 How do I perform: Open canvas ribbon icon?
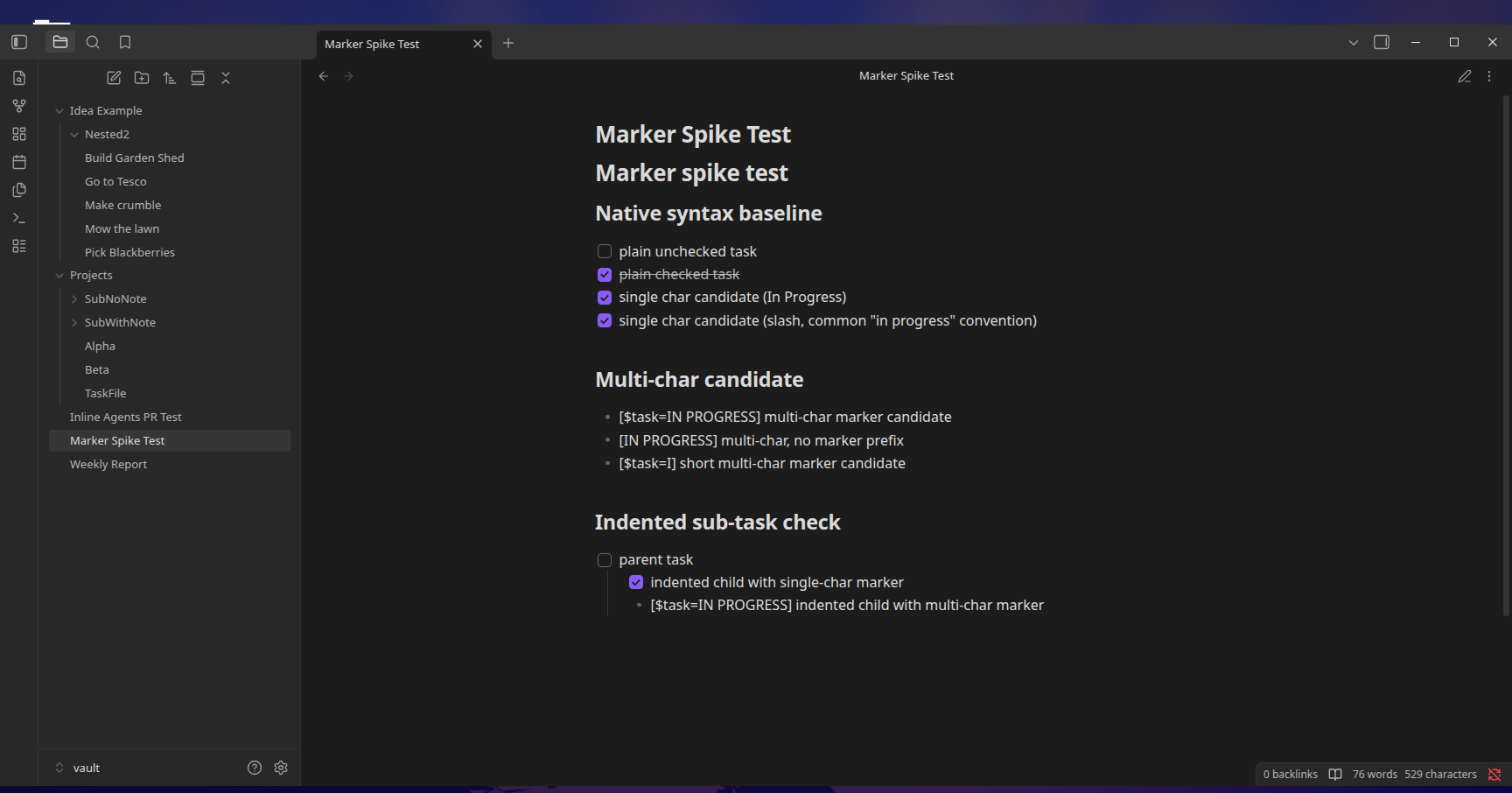pos(19,134)
